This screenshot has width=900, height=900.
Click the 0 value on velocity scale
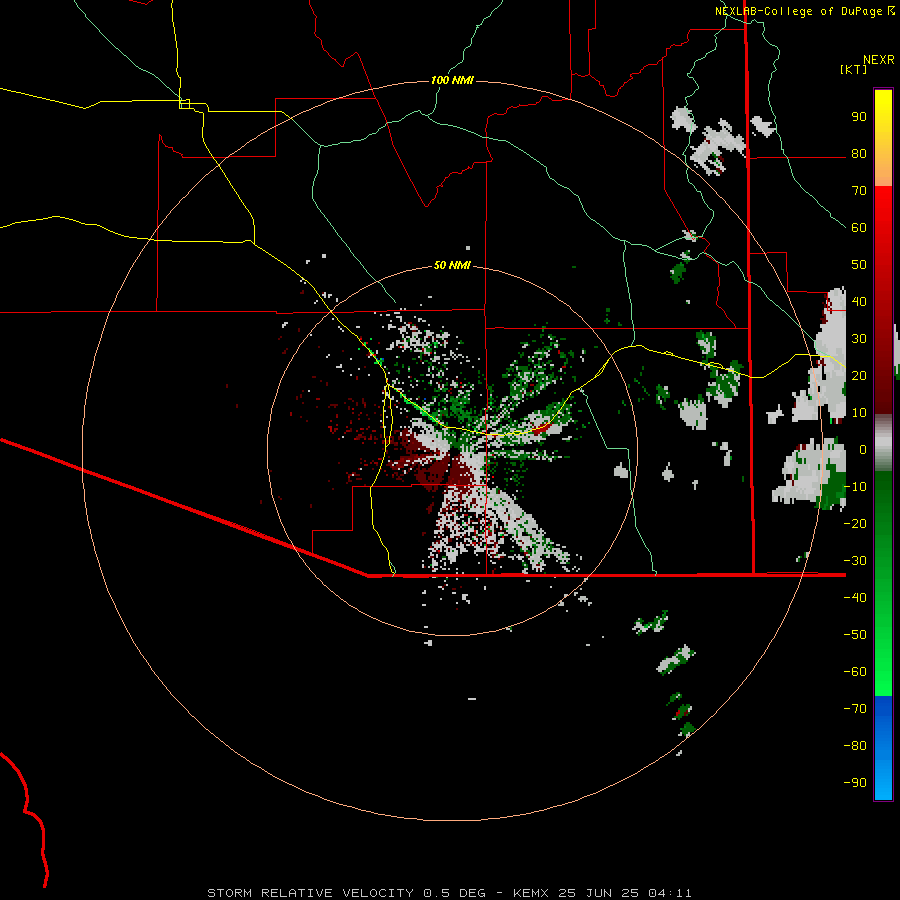(x=862, y=449)
